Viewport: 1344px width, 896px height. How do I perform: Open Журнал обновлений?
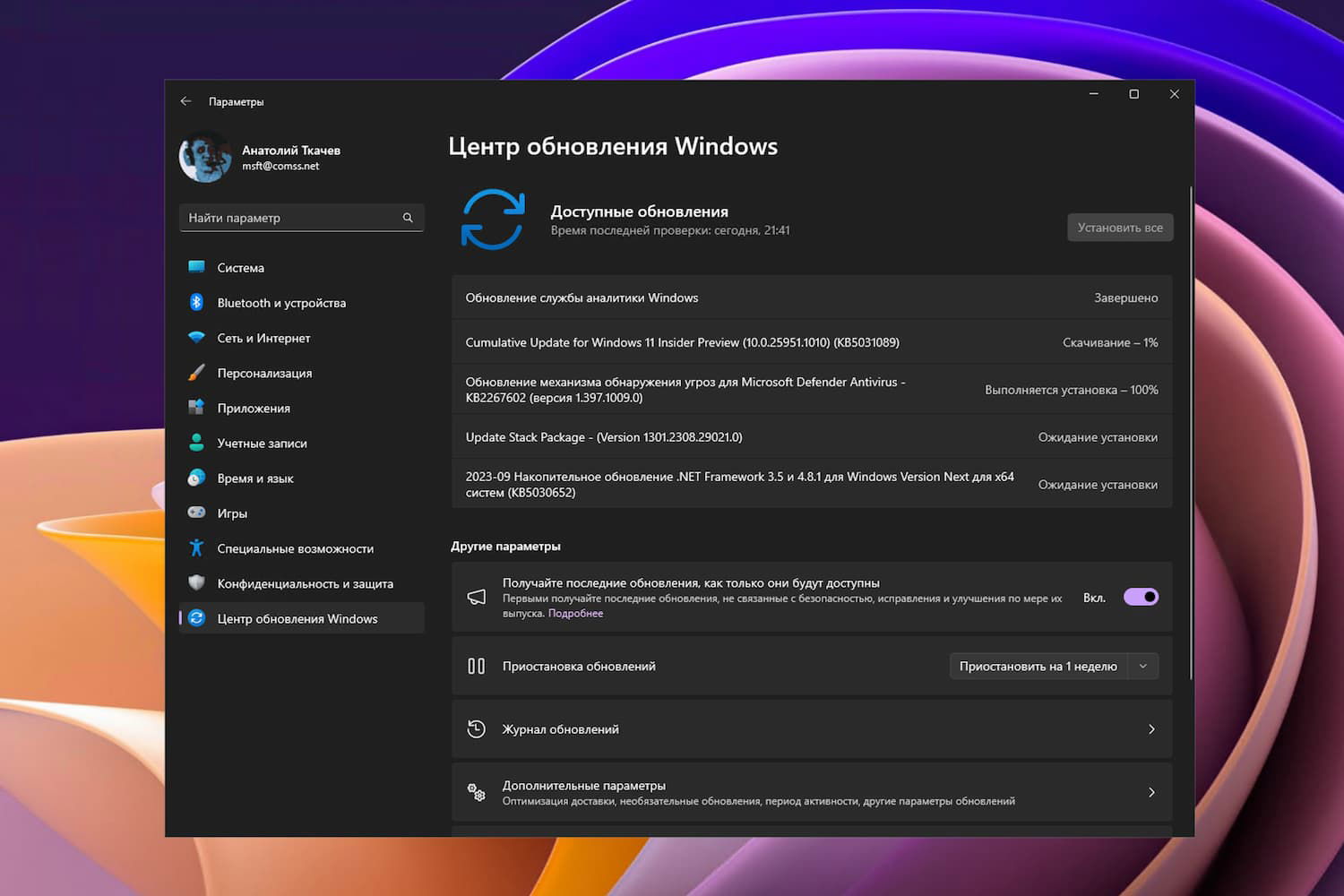pyautogui.click(x=812, y=729)
